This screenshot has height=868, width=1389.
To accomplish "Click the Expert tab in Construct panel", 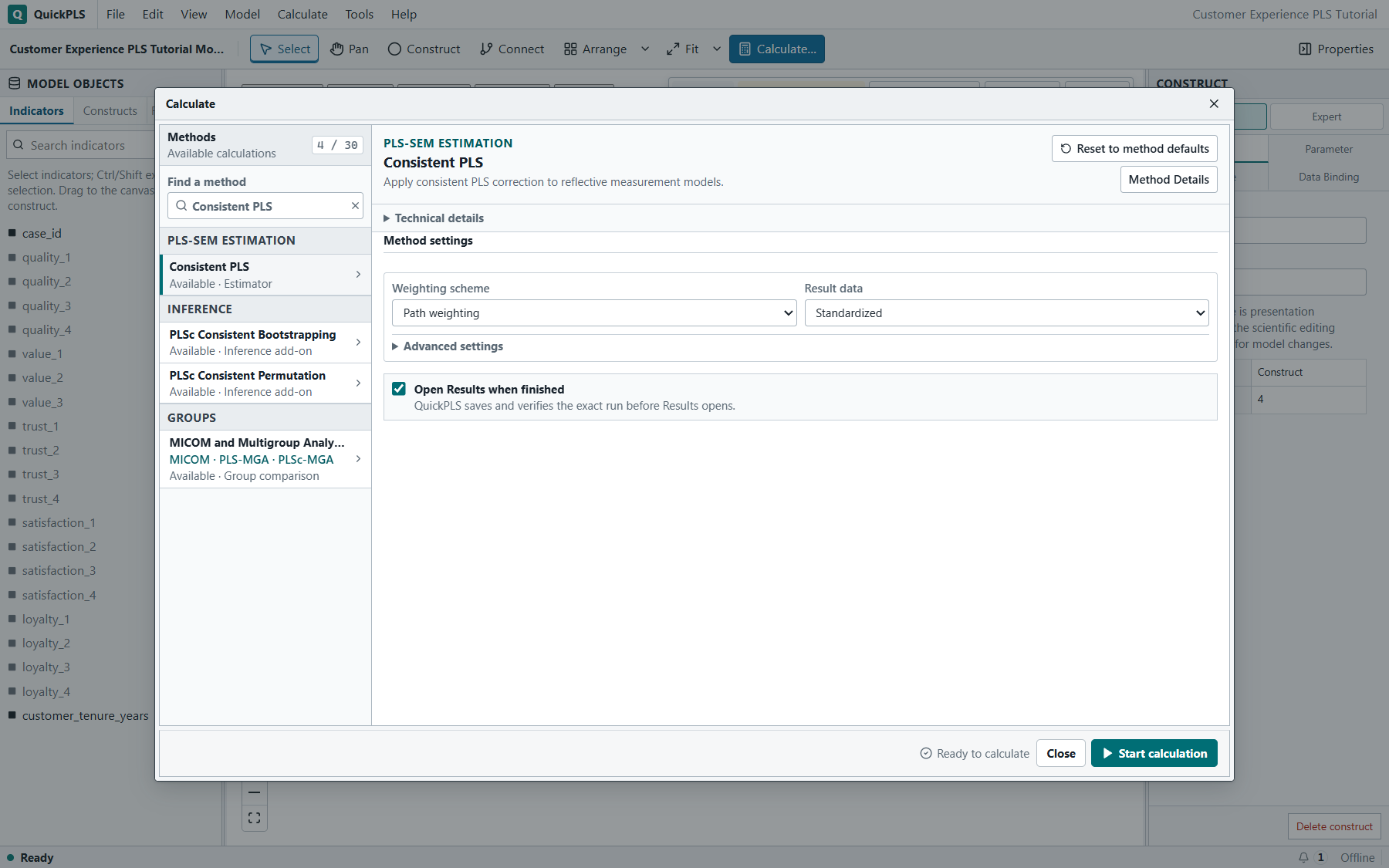I will (1326, 117).
